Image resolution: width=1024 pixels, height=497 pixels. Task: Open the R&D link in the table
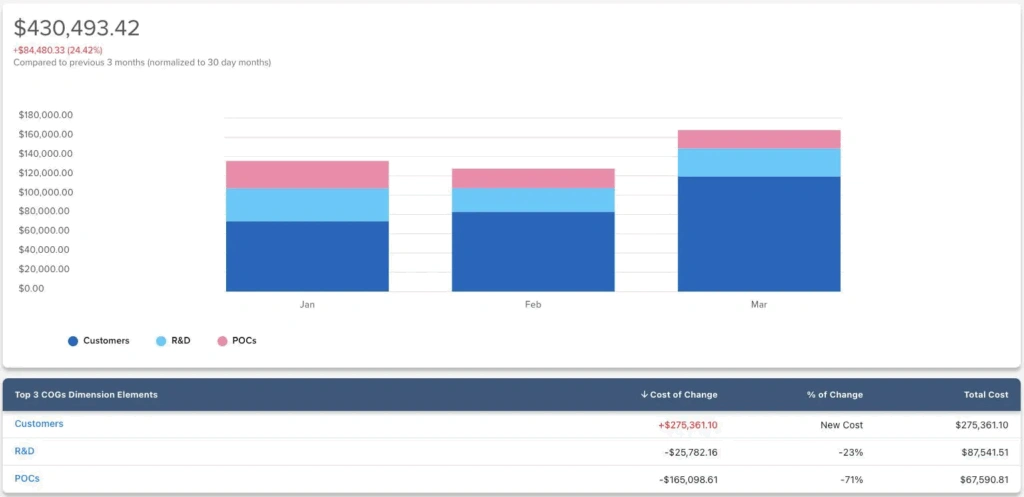pyautogui.click(x=24, y=451)
